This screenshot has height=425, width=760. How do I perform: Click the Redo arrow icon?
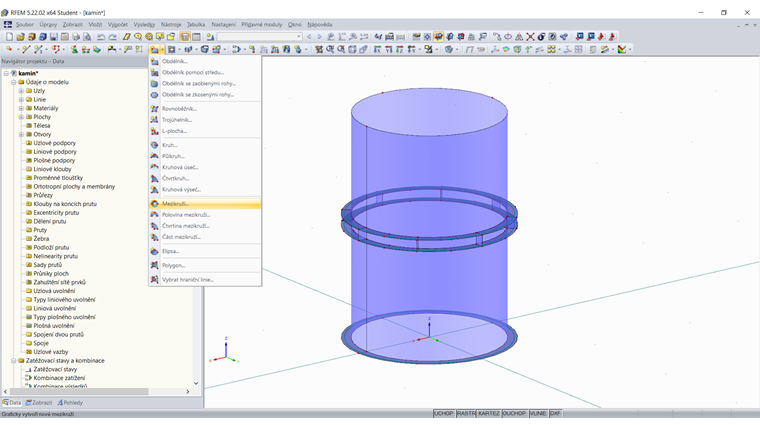click(x=112, y=37)
